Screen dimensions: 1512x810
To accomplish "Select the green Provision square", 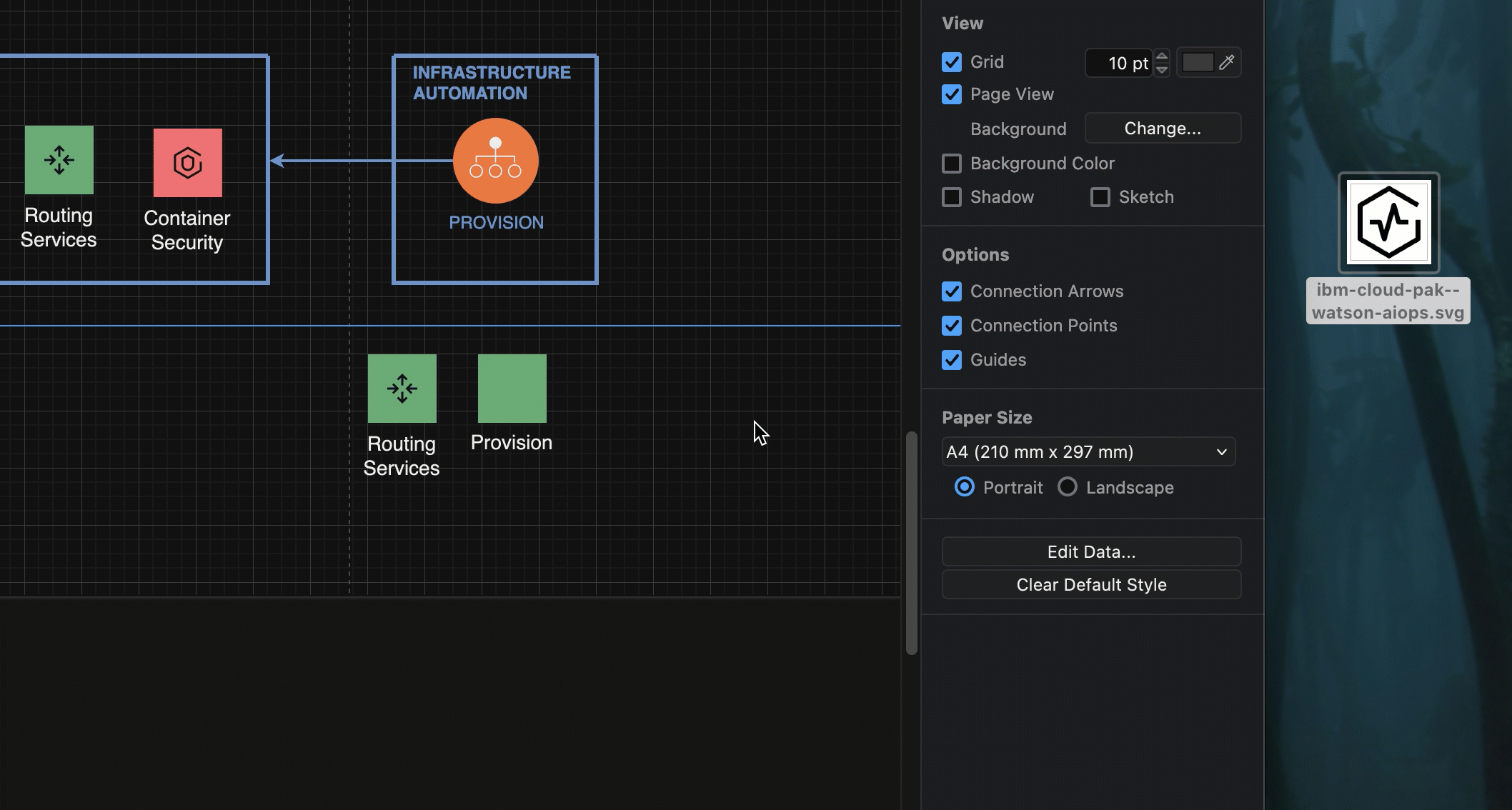I will 511,388.
